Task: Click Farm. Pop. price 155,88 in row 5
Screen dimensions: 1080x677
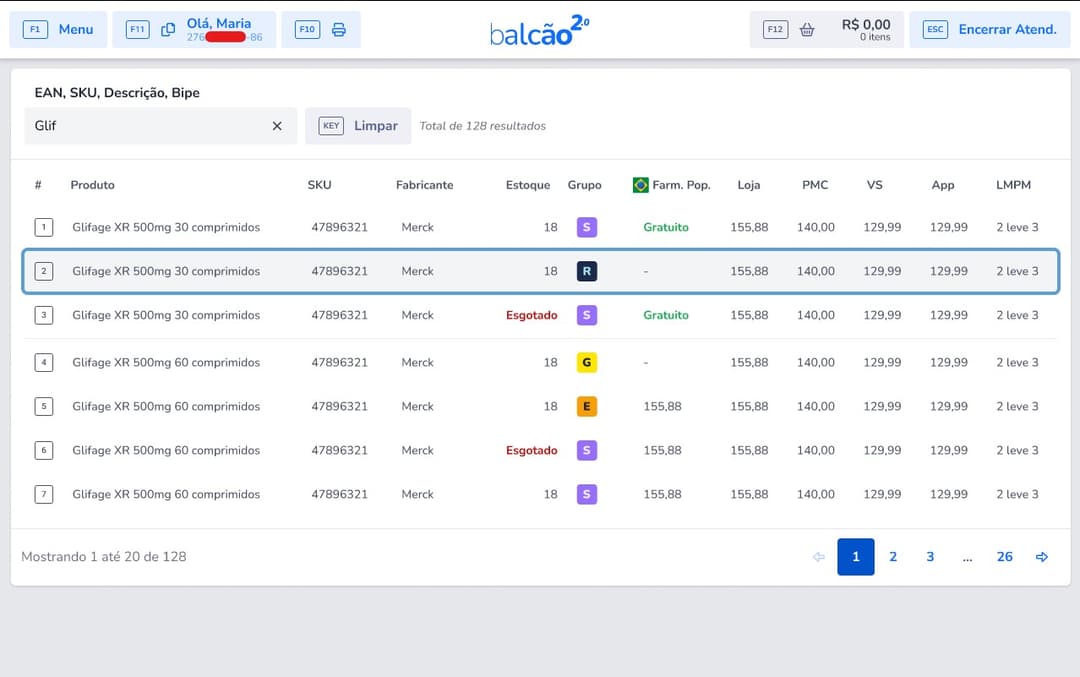Action: pos(663,406)
